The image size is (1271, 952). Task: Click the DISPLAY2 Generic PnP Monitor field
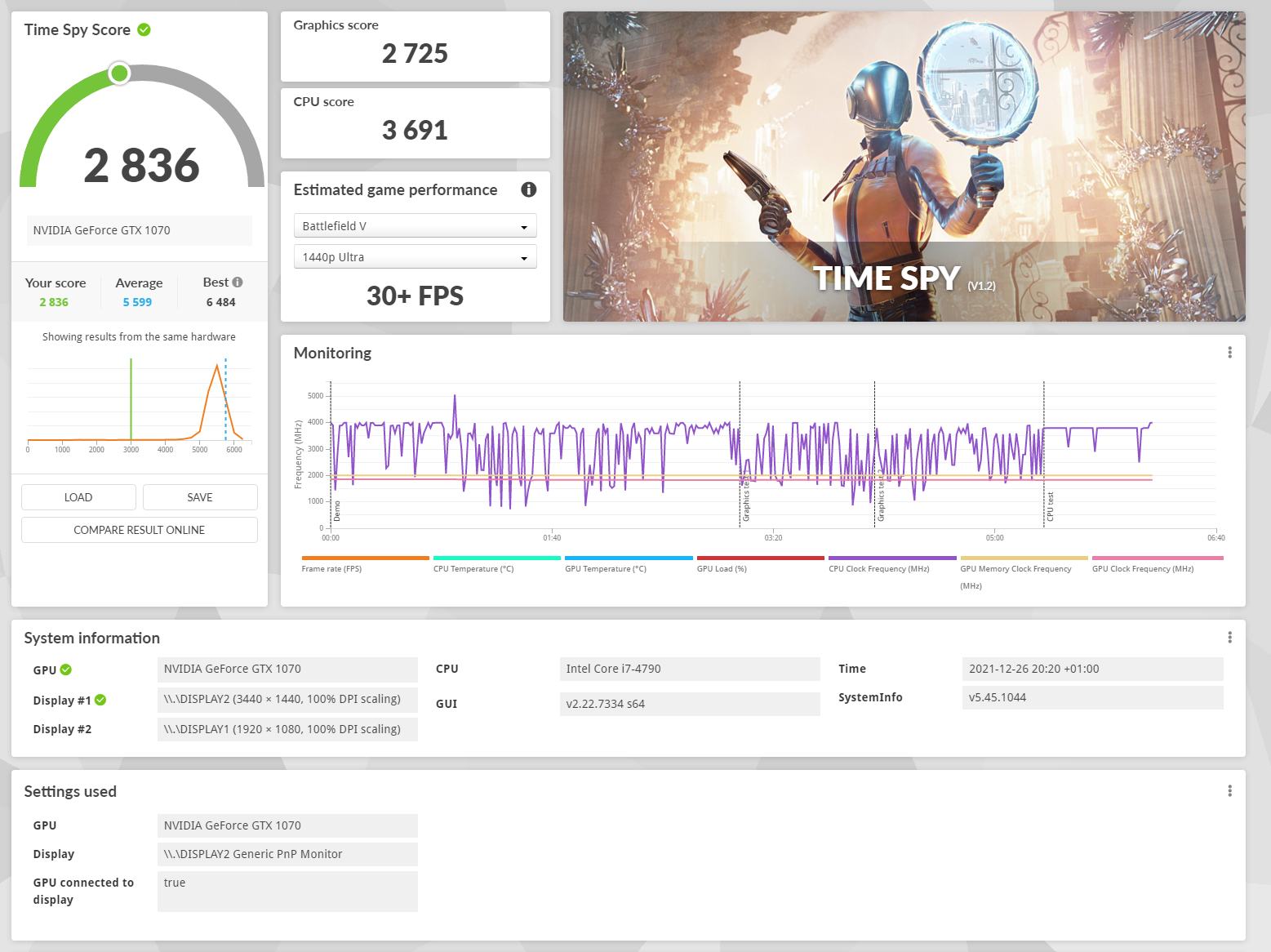click(287, 854)
